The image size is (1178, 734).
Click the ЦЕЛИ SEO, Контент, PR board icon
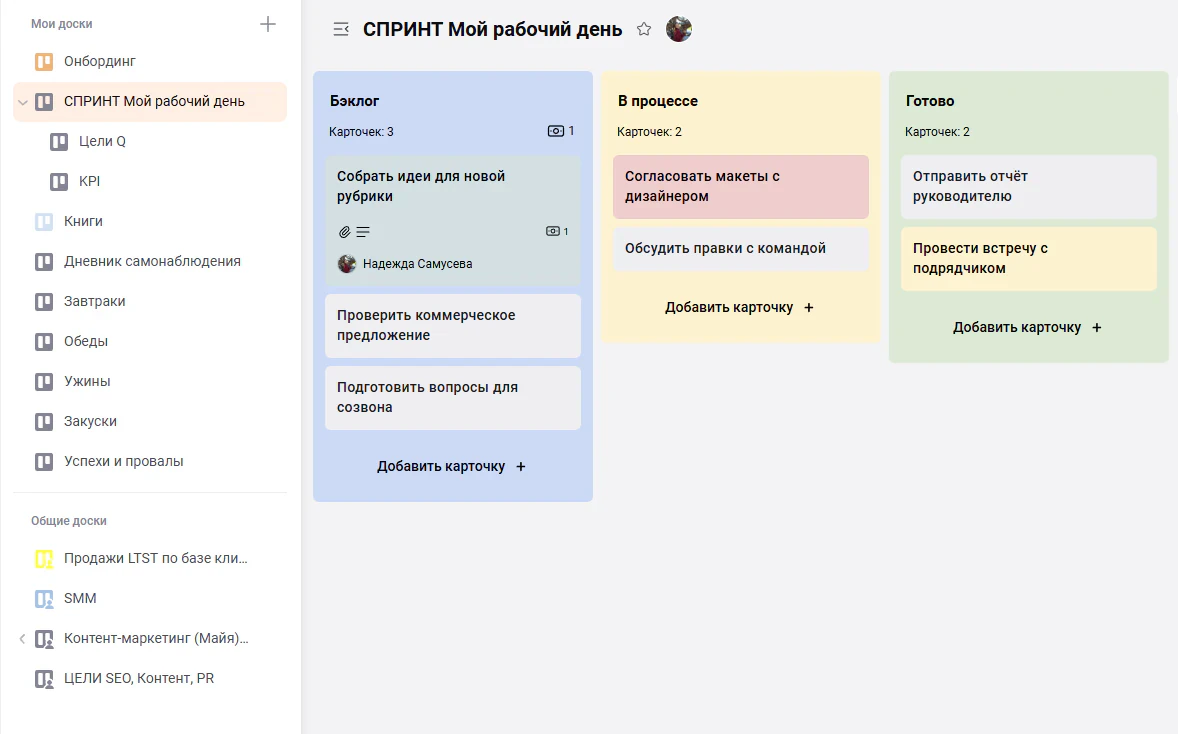pos(44,678)
